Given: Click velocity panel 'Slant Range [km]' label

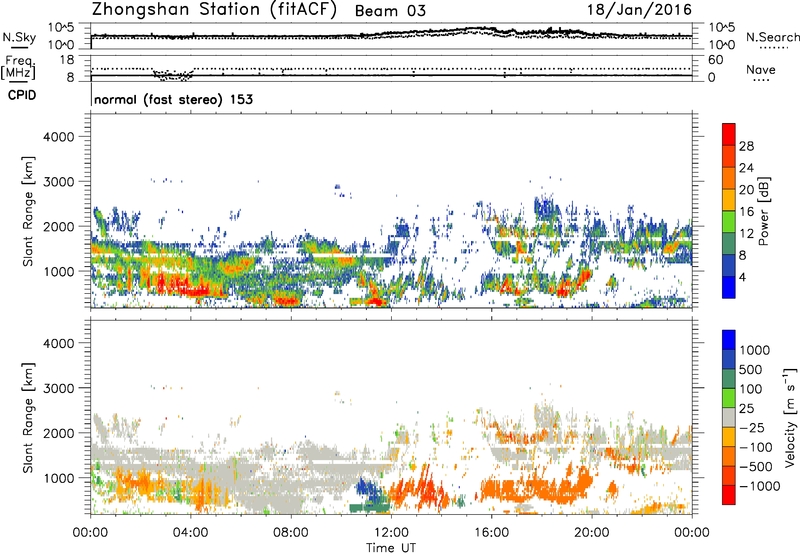Looking at the screenshot, I should (28, 418).
